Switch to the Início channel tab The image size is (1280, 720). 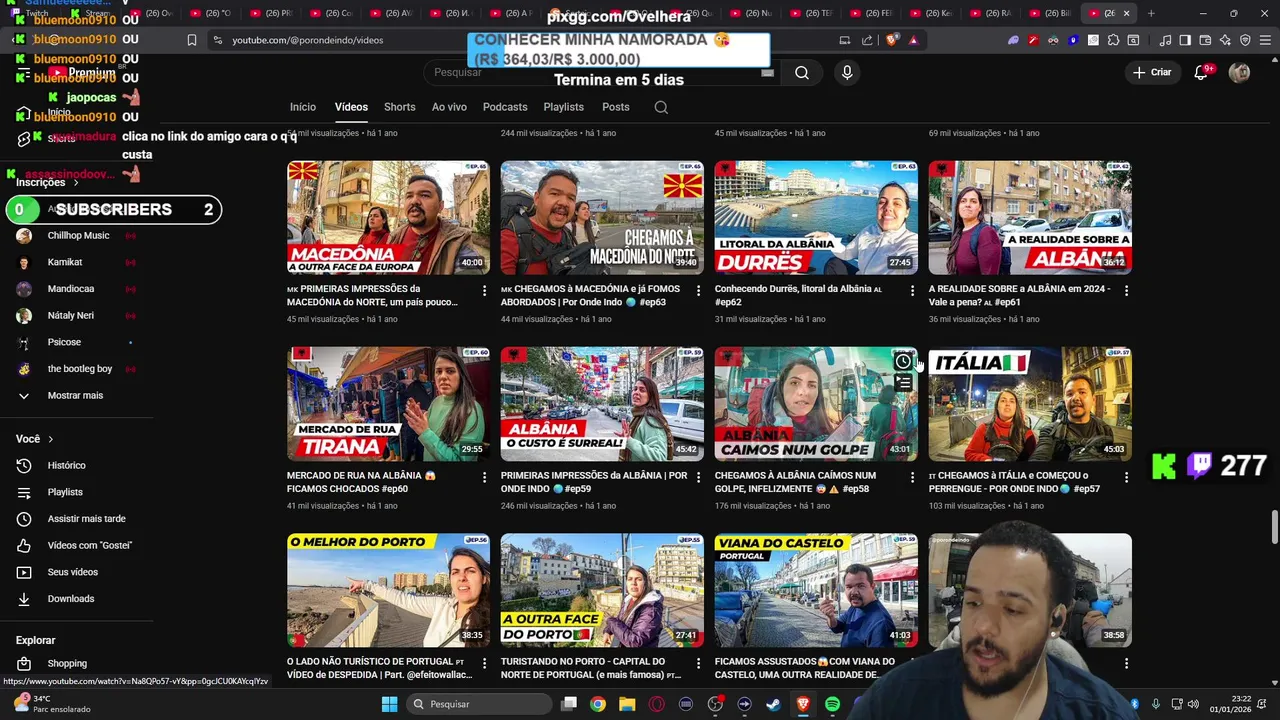pos(303,107)
